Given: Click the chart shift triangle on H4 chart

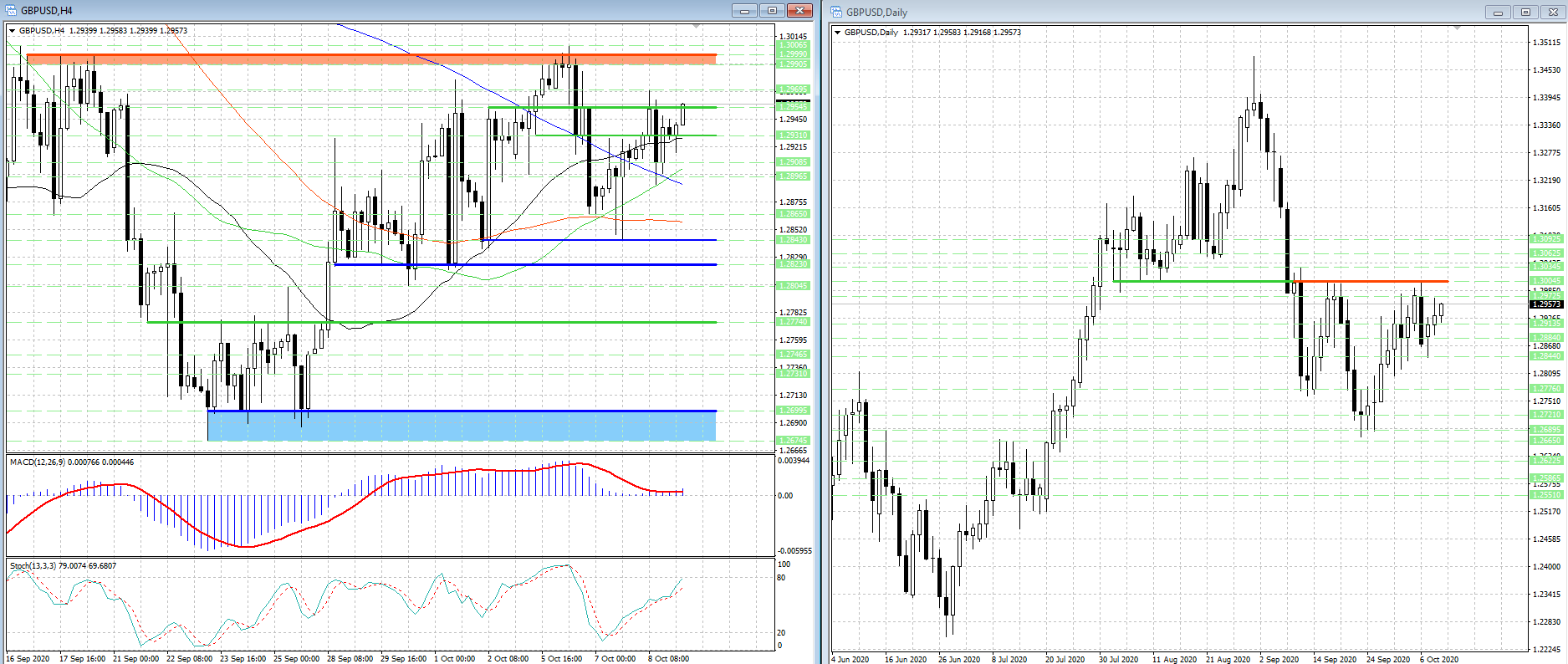Looking at the screenshot, I should [696, 28].
